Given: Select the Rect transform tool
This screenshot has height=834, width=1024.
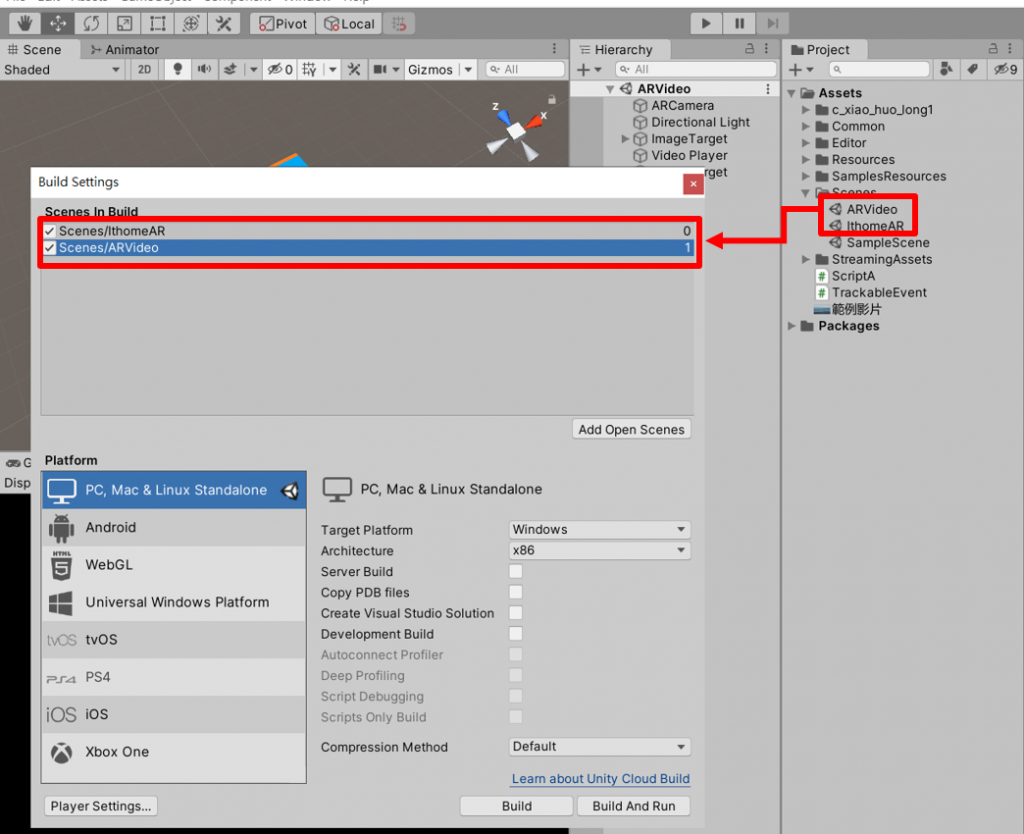Looking at the screenshot, I should click(x=157, y=24).
